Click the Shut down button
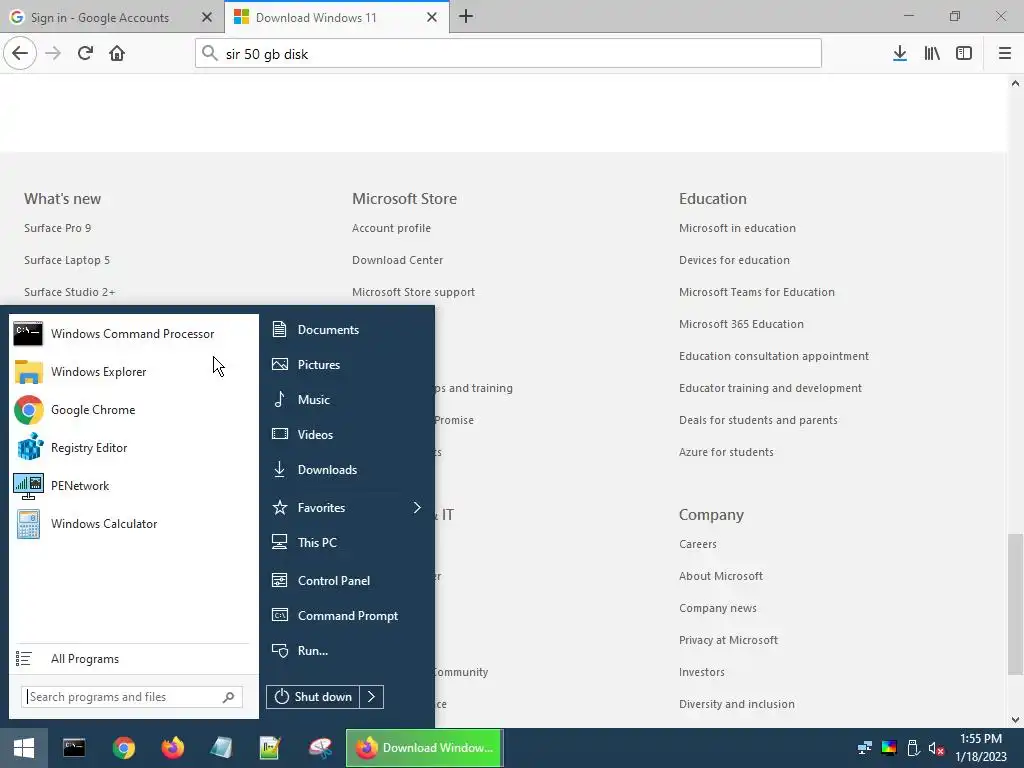Viewport: 1024px width, 768px height. click(x=313, y=697)
